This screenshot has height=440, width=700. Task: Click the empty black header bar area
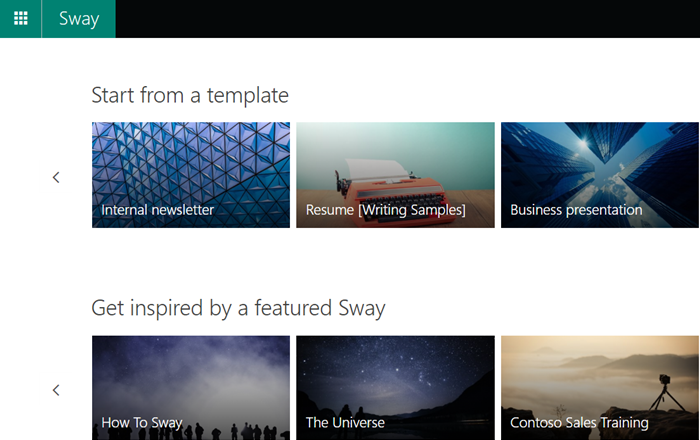[x=400, y=19]
